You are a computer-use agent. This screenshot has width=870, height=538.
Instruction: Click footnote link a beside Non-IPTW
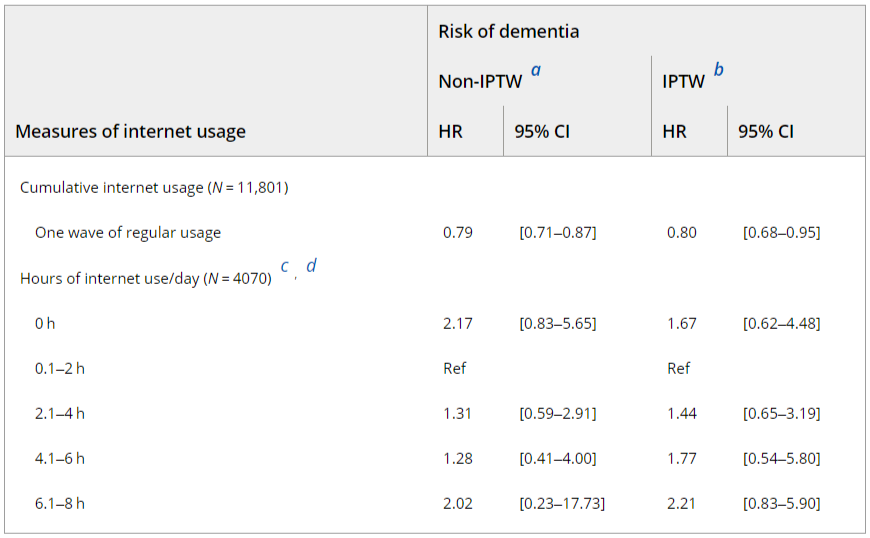[x=536, y=70]
